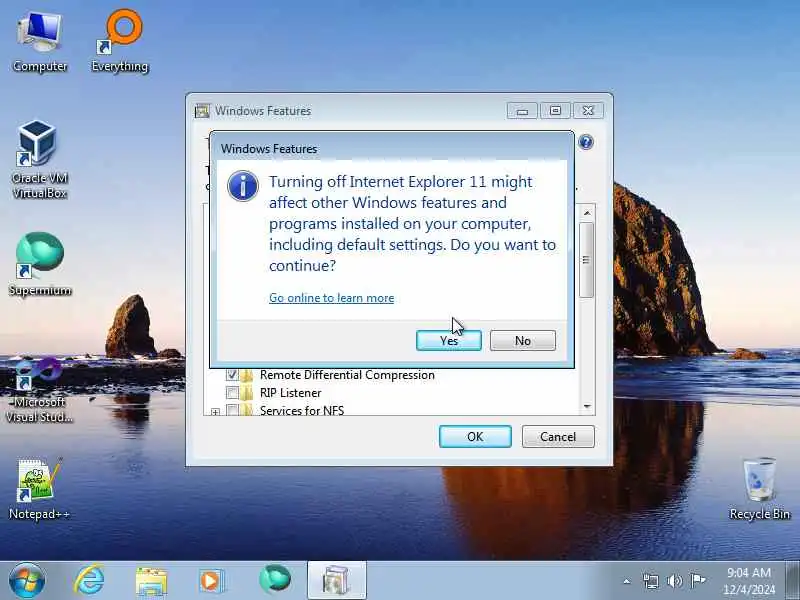The image size is (800, 600).
Task: Launch Internet Explorer from the taskbar
Action: pyautogui.click(x=89, y=581)
